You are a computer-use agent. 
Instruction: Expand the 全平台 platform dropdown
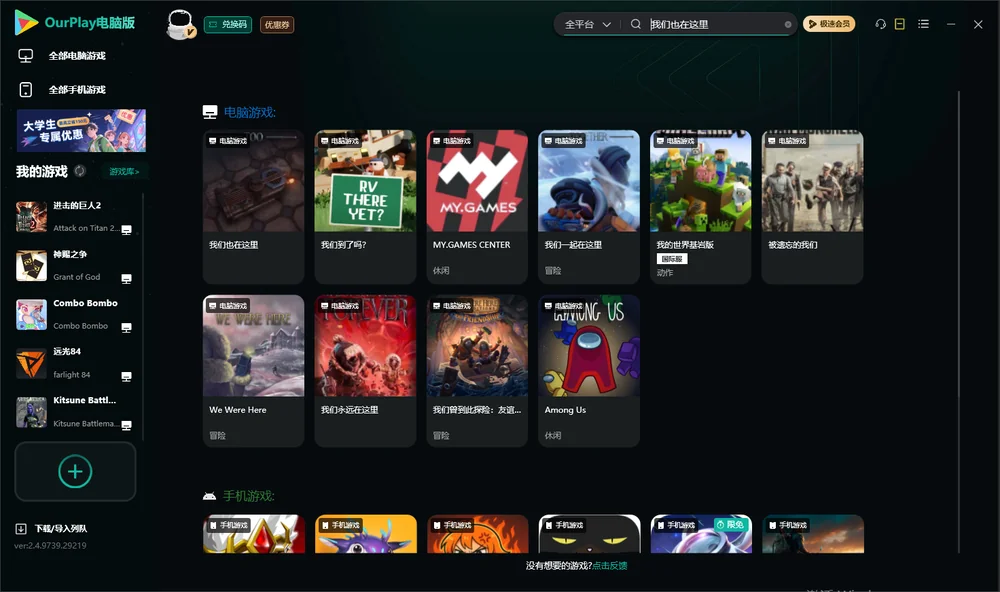[587, 24]
